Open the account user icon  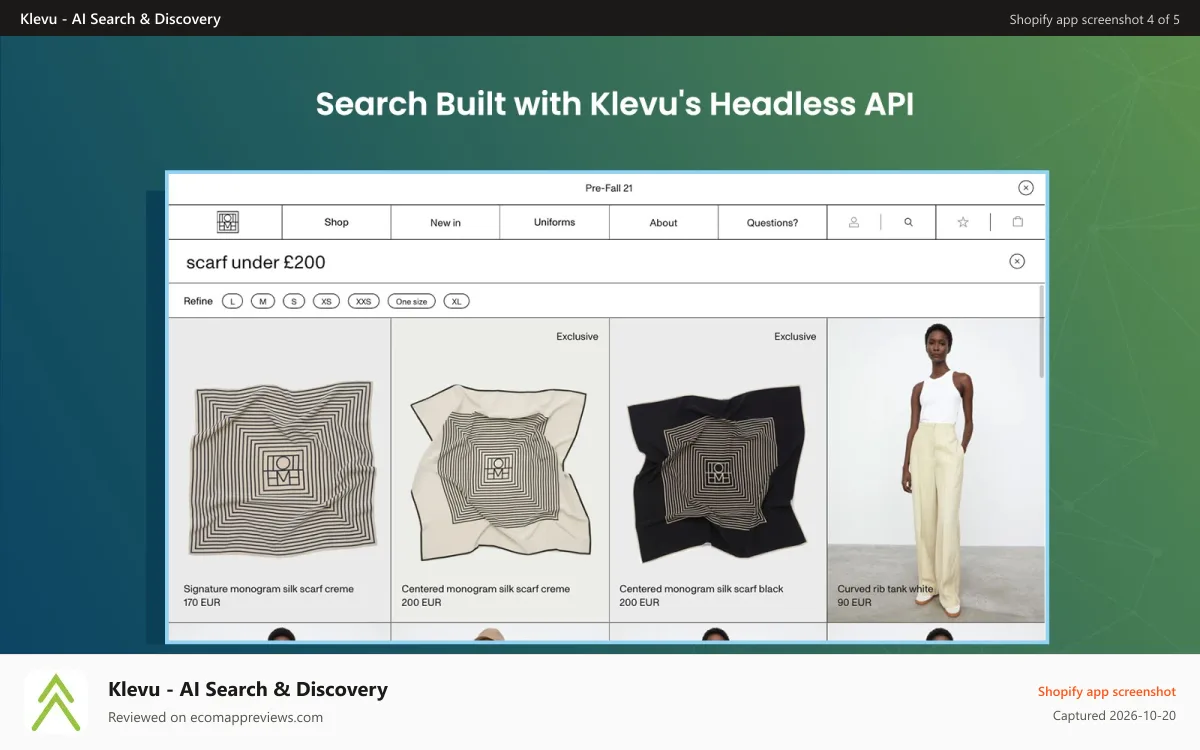pos(854,222)
